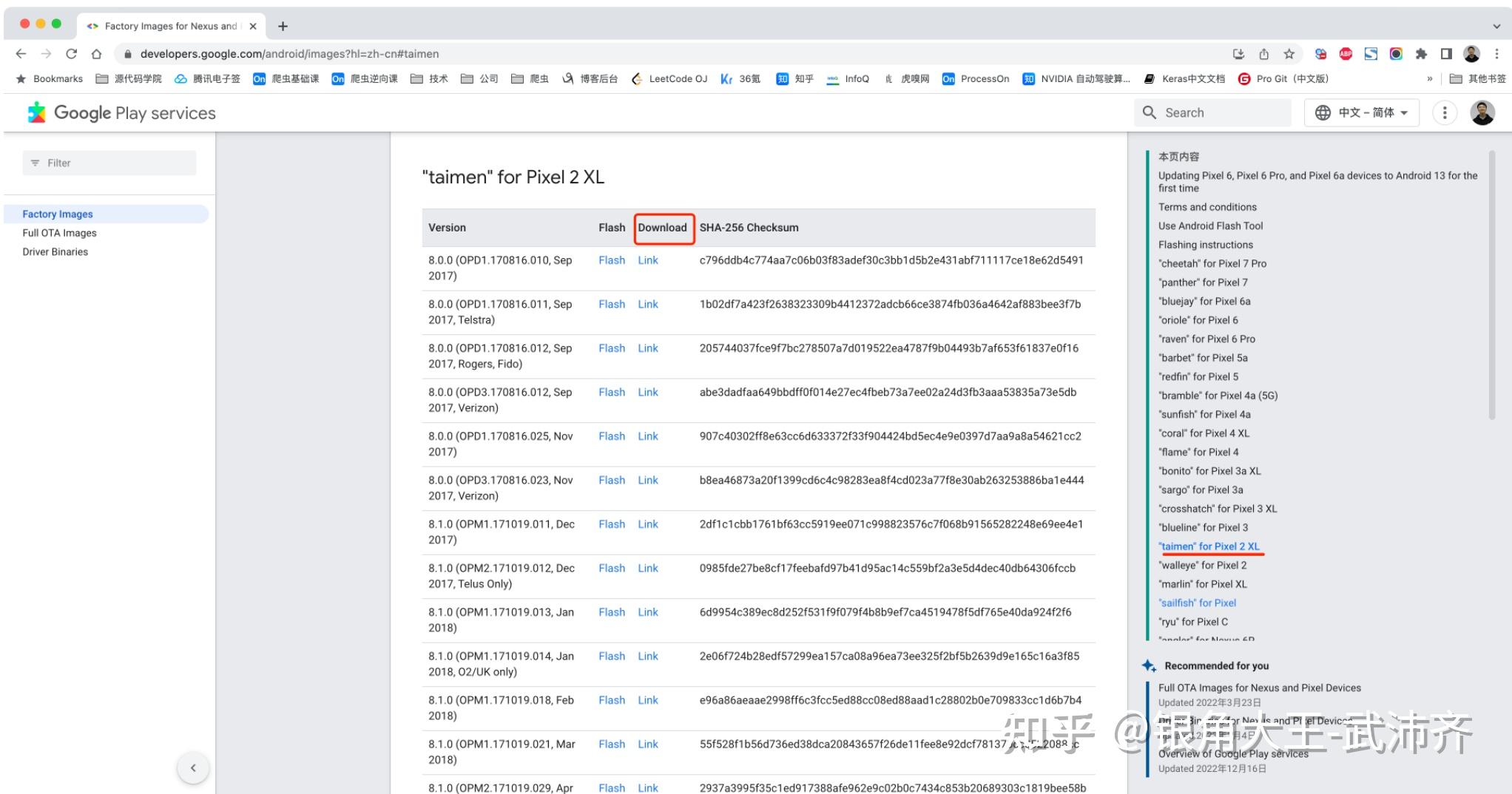Image resolution: width=1512 pixels, height=794 pixels.
Task: Expand the 爬虫 bookmark folder
Action: pyautogui.click(x=530, y=78)
